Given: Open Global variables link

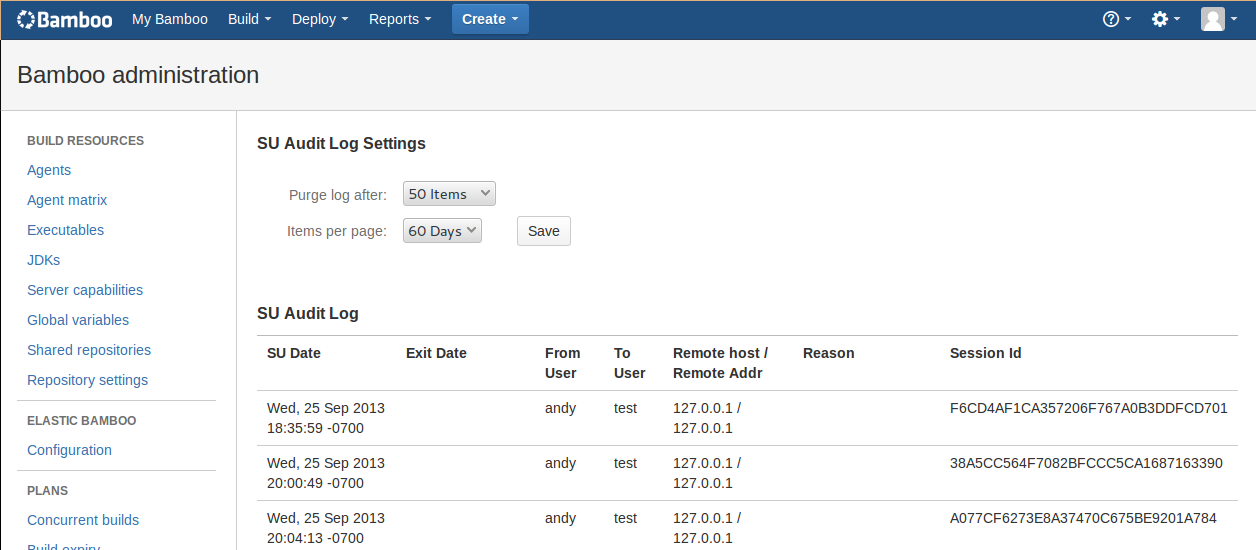Looking at the screenshot, I should tap(78, 320).
